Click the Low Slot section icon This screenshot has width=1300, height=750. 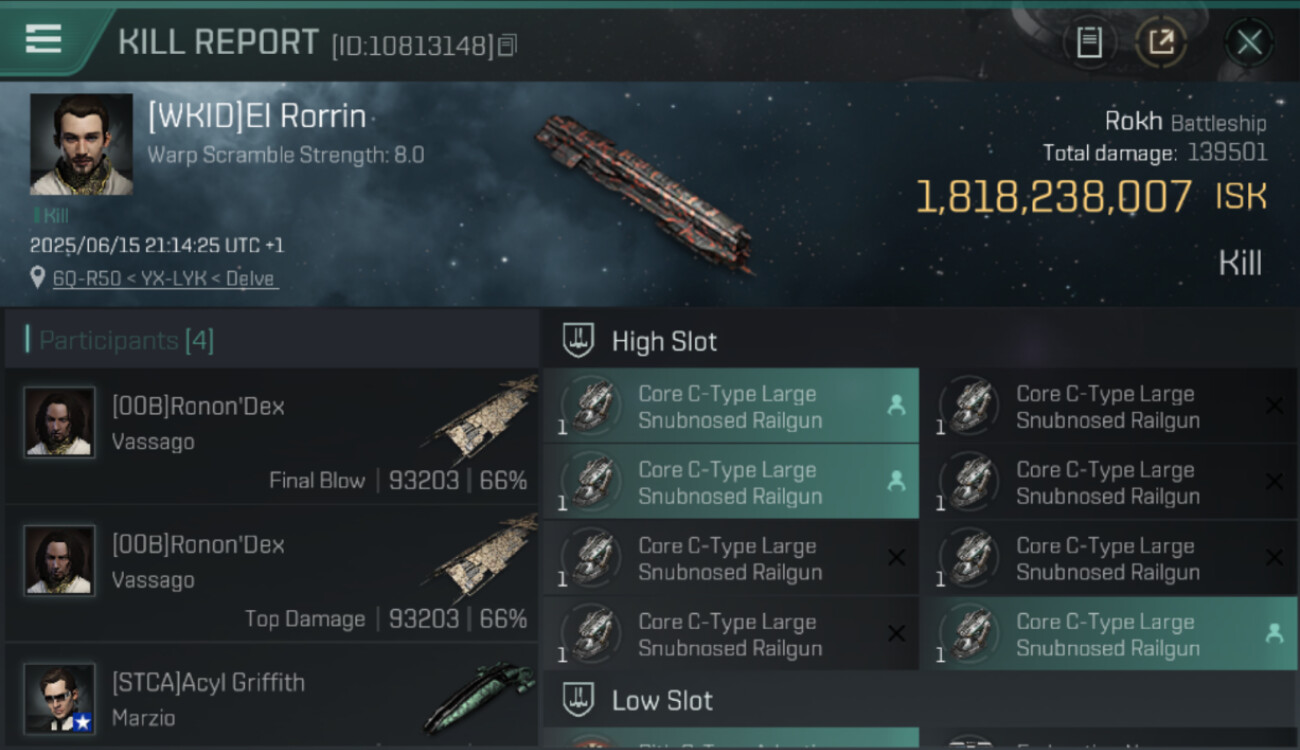coord(579,700)
